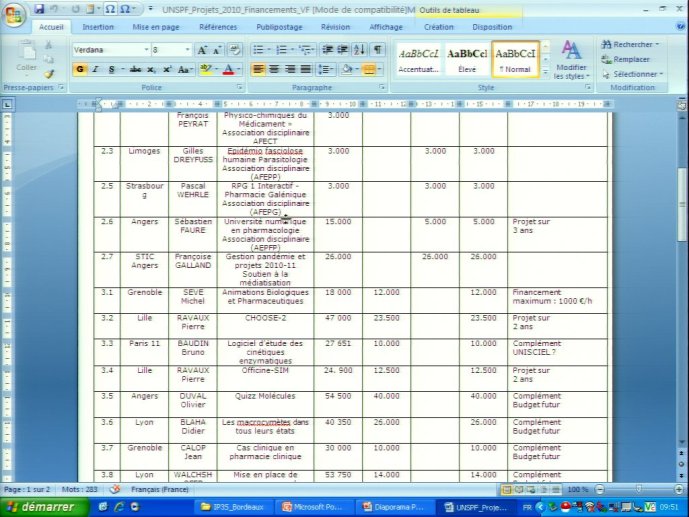Click the red font color button
Image resolution: width=689 pixels, height=517 pixels.
click(228, 69)
